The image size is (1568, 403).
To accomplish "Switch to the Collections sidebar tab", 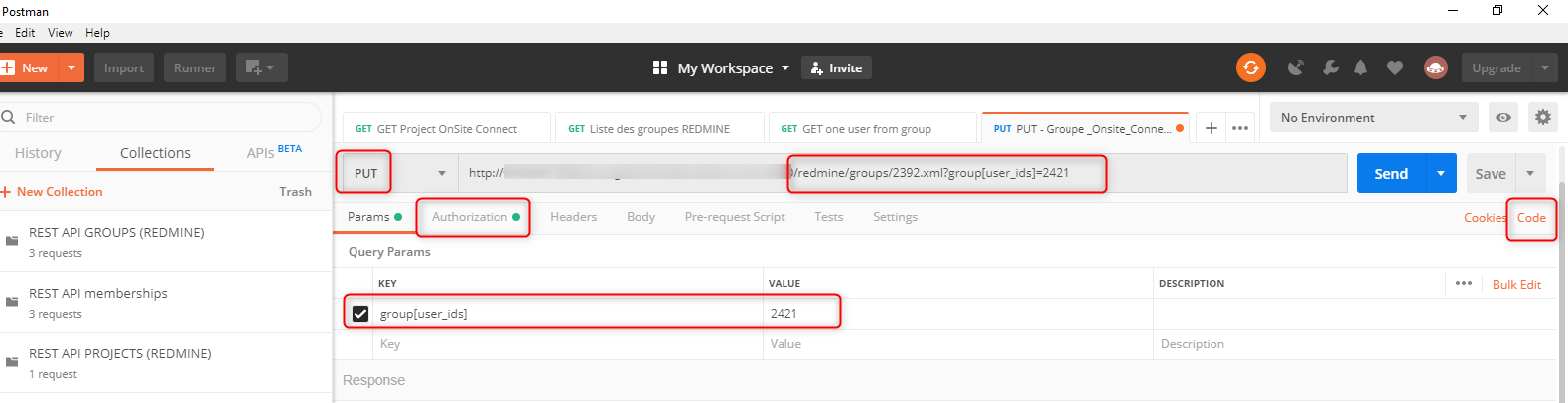I will pos(155,153).
